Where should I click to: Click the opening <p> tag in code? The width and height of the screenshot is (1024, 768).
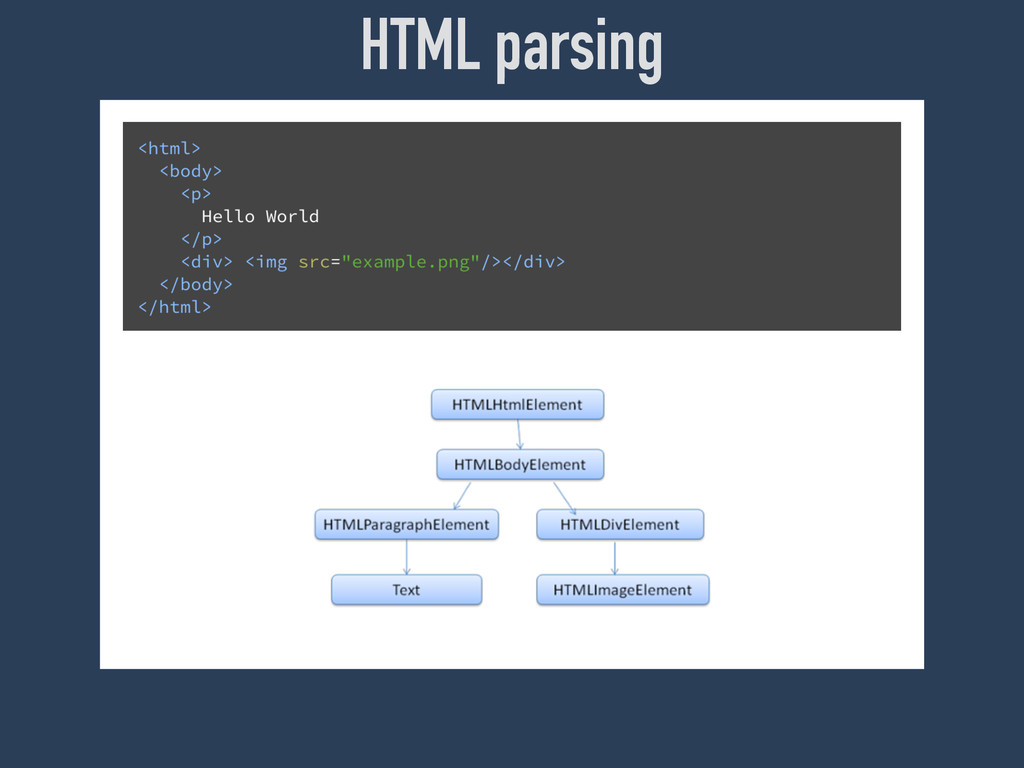[196, 194]
